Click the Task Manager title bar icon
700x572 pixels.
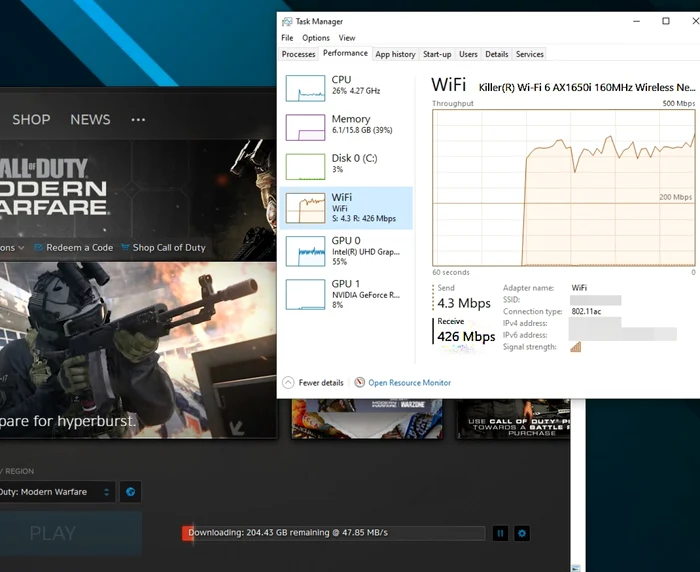click(x=287, y=21)
